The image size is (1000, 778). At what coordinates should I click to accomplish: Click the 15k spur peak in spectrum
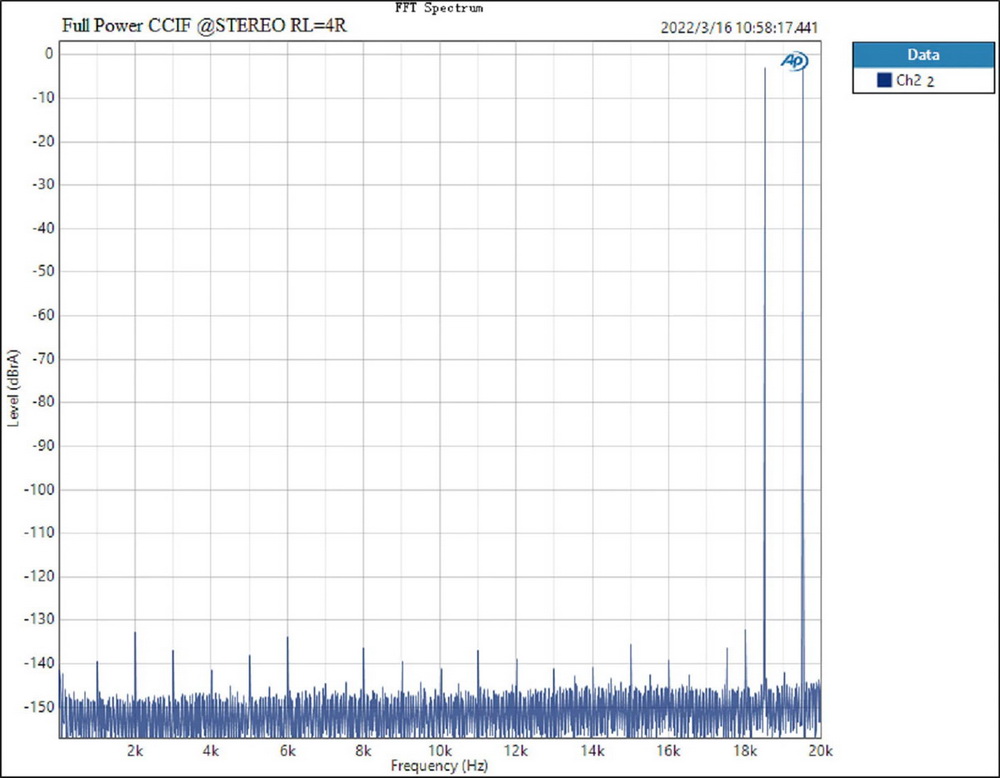click(631, 645)
